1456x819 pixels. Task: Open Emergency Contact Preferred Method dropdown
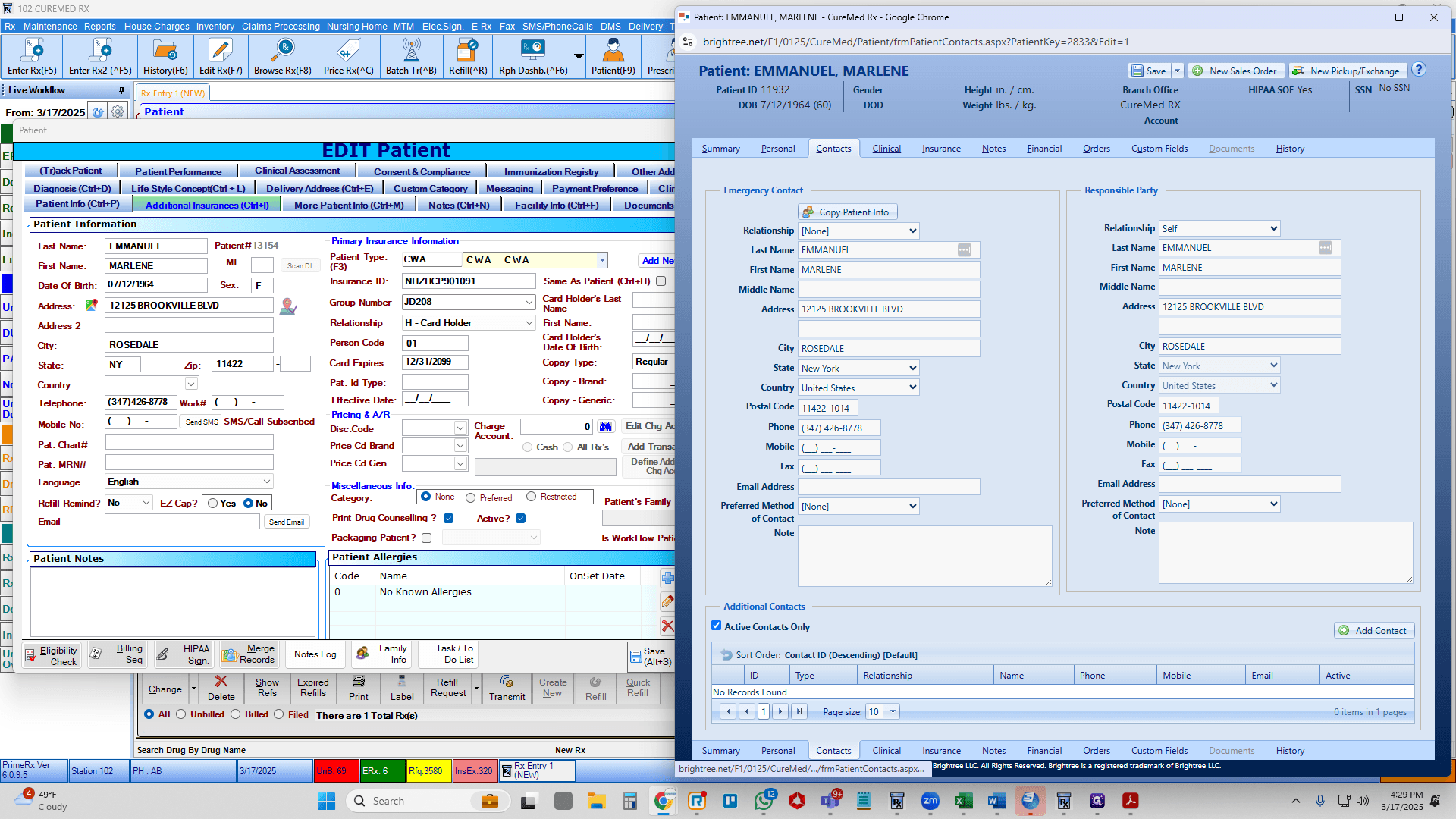pos(858,506)
